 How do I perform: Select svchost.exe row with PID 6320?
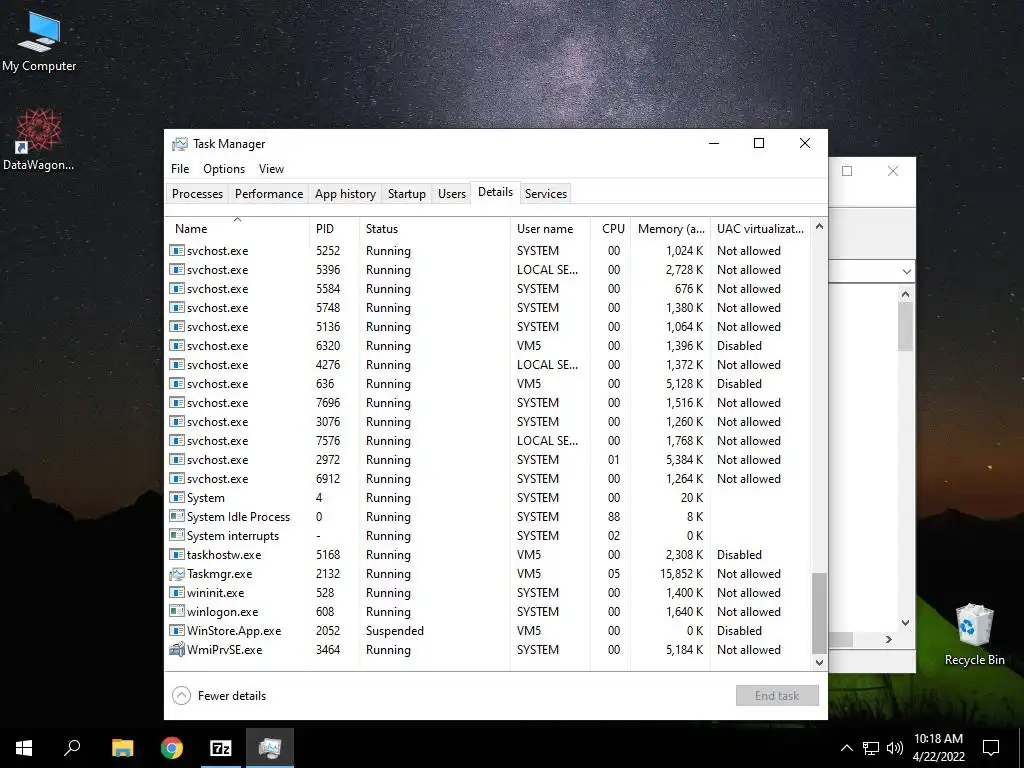488,346
